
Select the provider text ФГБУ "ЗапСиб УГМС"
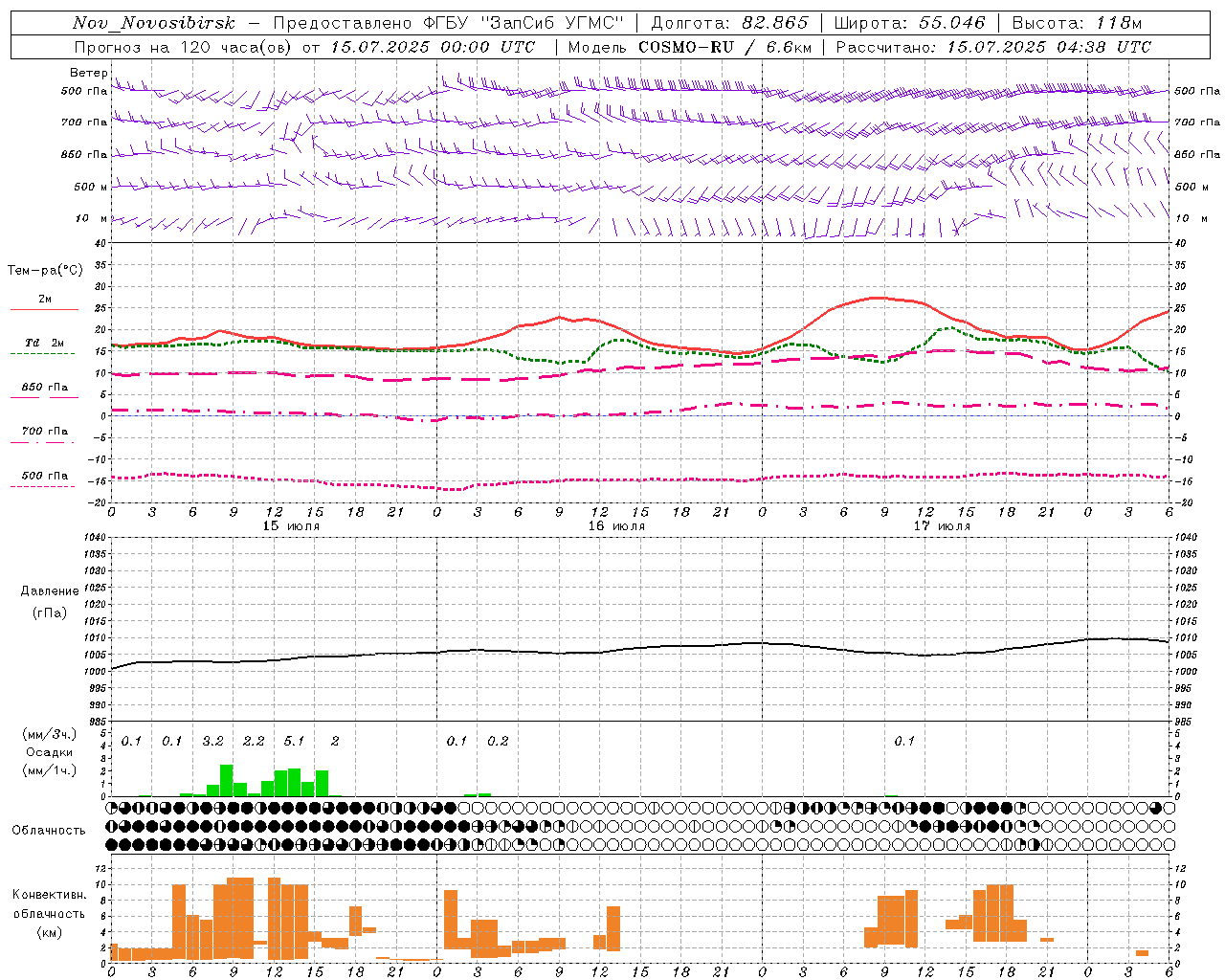pos(523,24)
